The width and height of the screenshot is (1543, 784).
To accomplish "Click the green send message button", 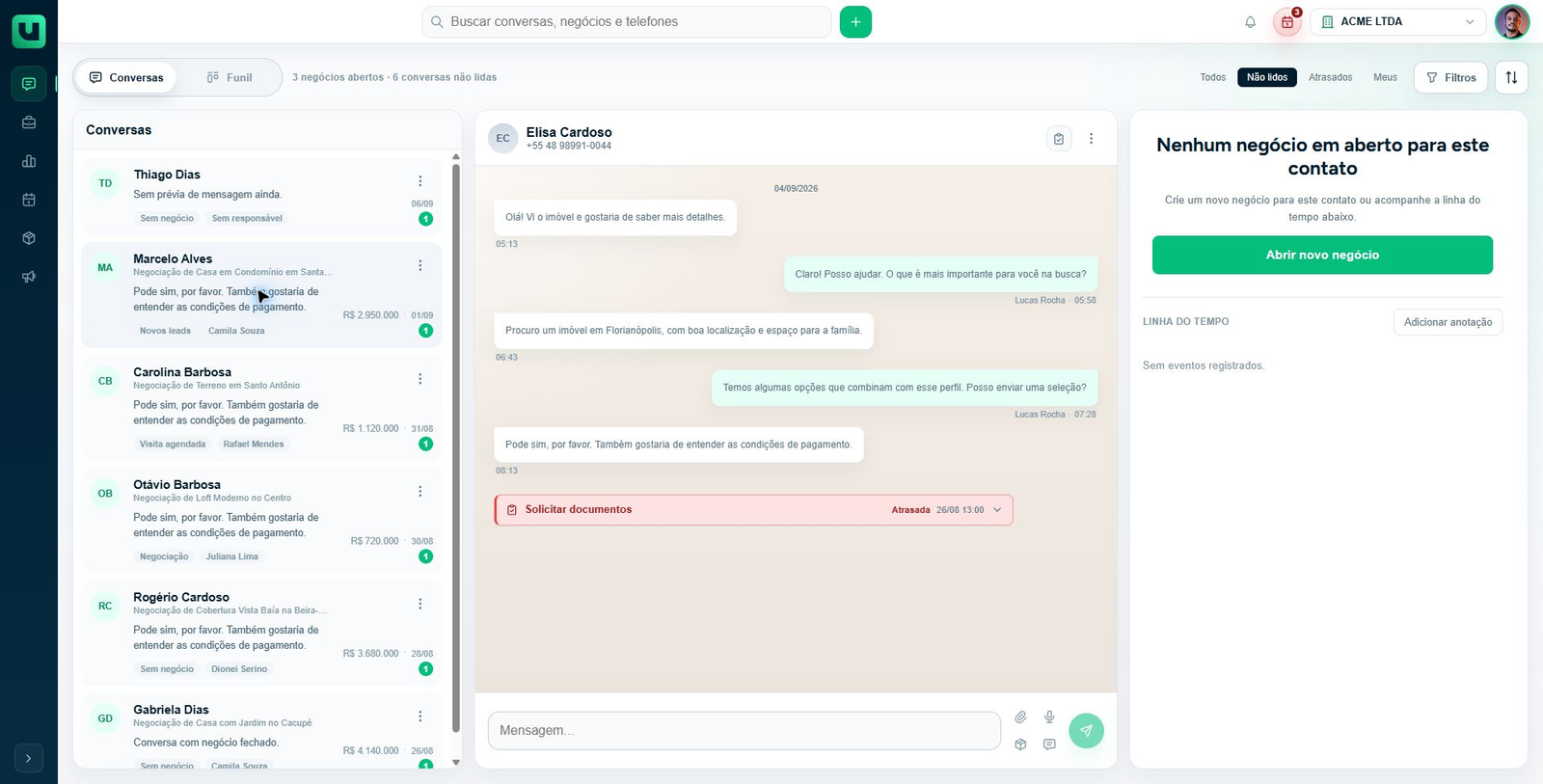I will click(1087, 731).
